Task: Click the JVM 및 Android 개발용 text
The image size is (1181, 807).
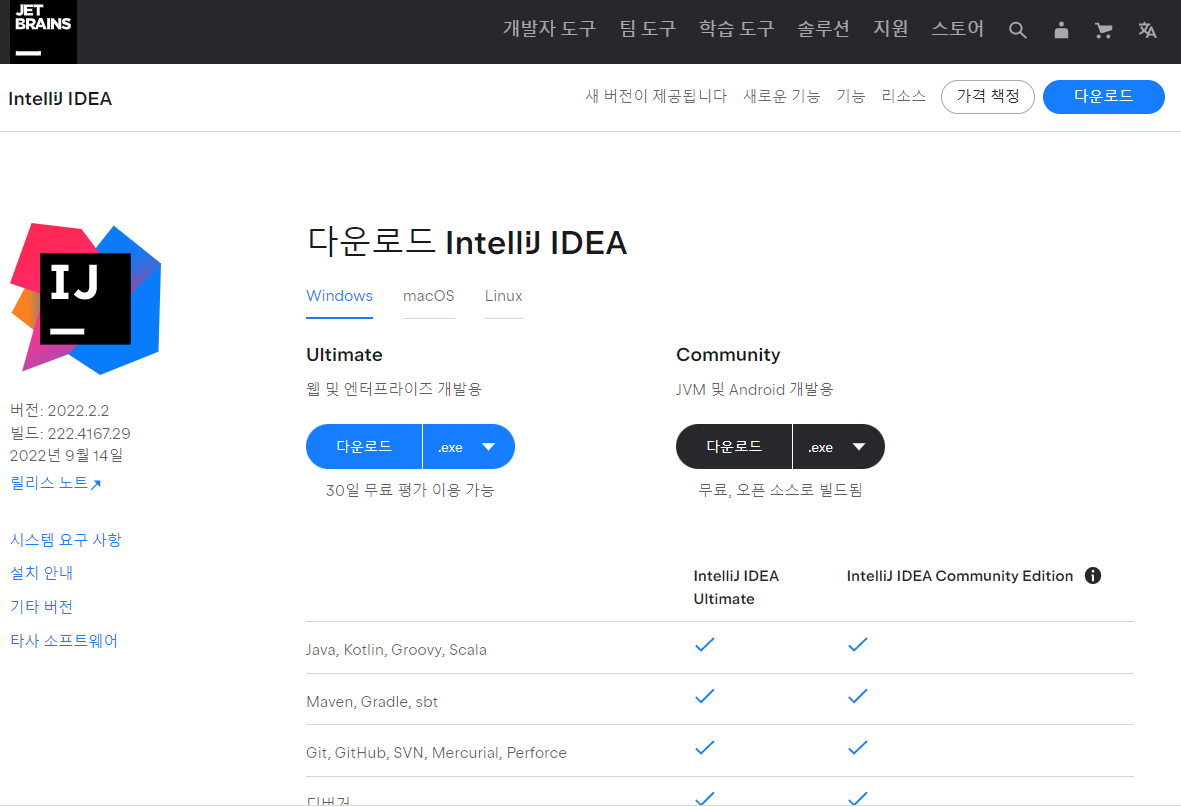Action: click(755, 389)
